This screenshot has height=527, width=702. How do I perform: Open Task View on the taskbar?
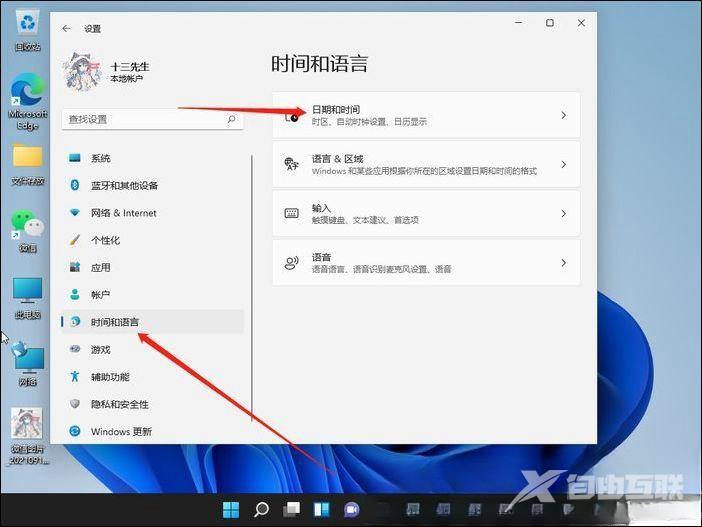(291, 510)
